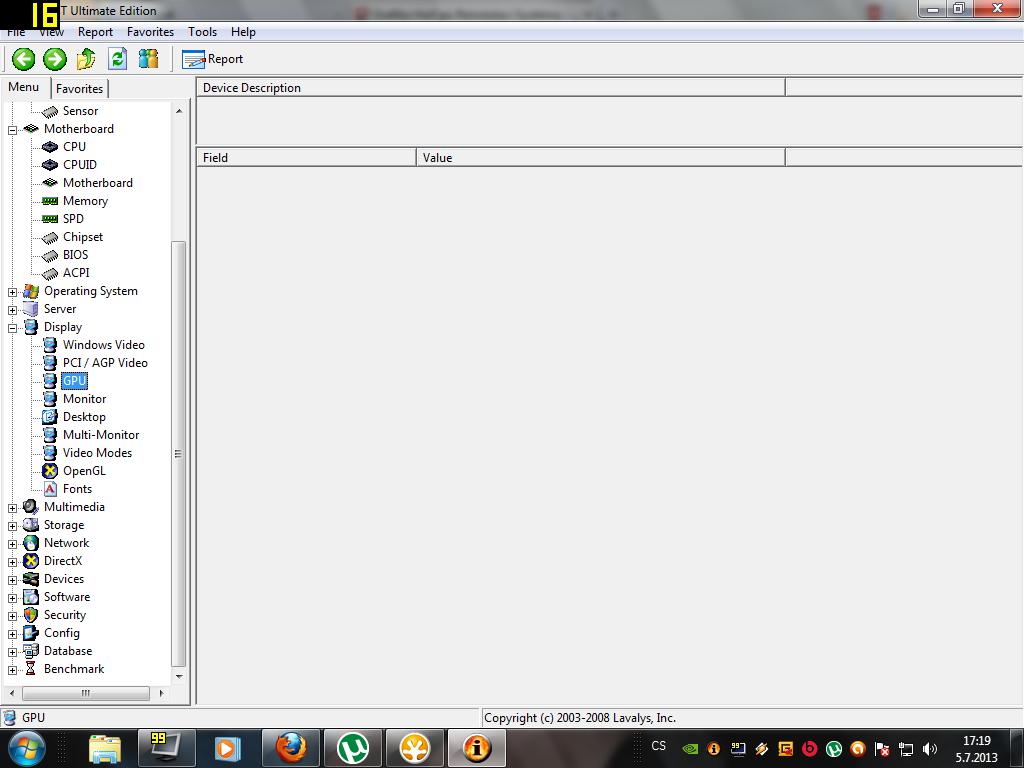
Task: Click the volume speaker tray icon
Action: (930, 749)
